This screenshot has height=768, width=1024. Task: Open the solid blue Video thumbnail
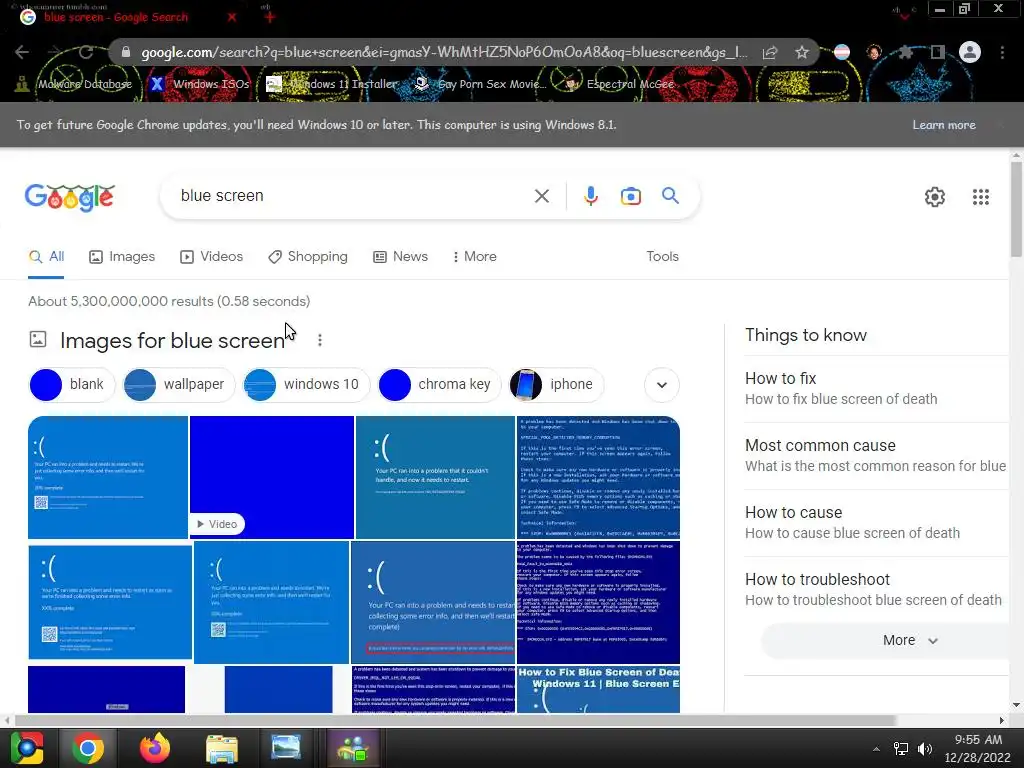click(272, 477)
